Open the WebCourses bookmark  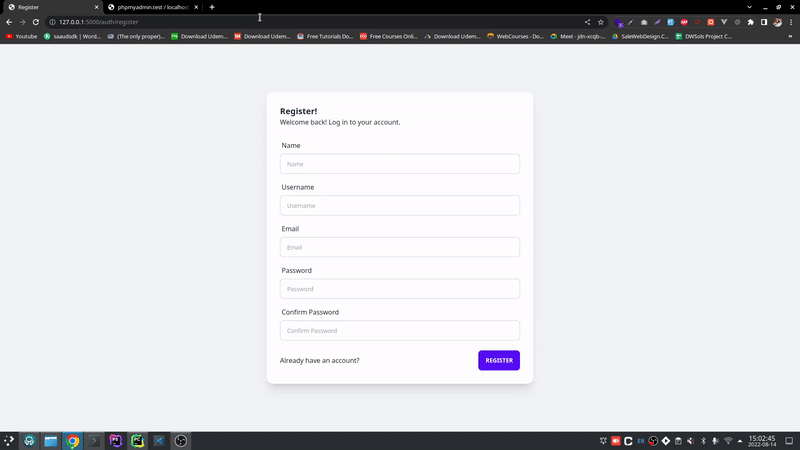(x=515, y=36)
